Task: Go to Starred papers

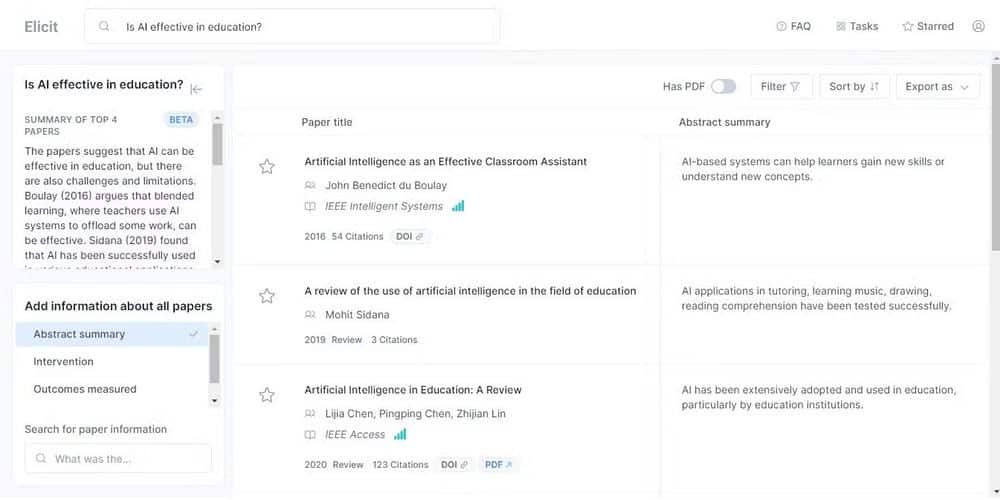Action: [x=928, y=27]
